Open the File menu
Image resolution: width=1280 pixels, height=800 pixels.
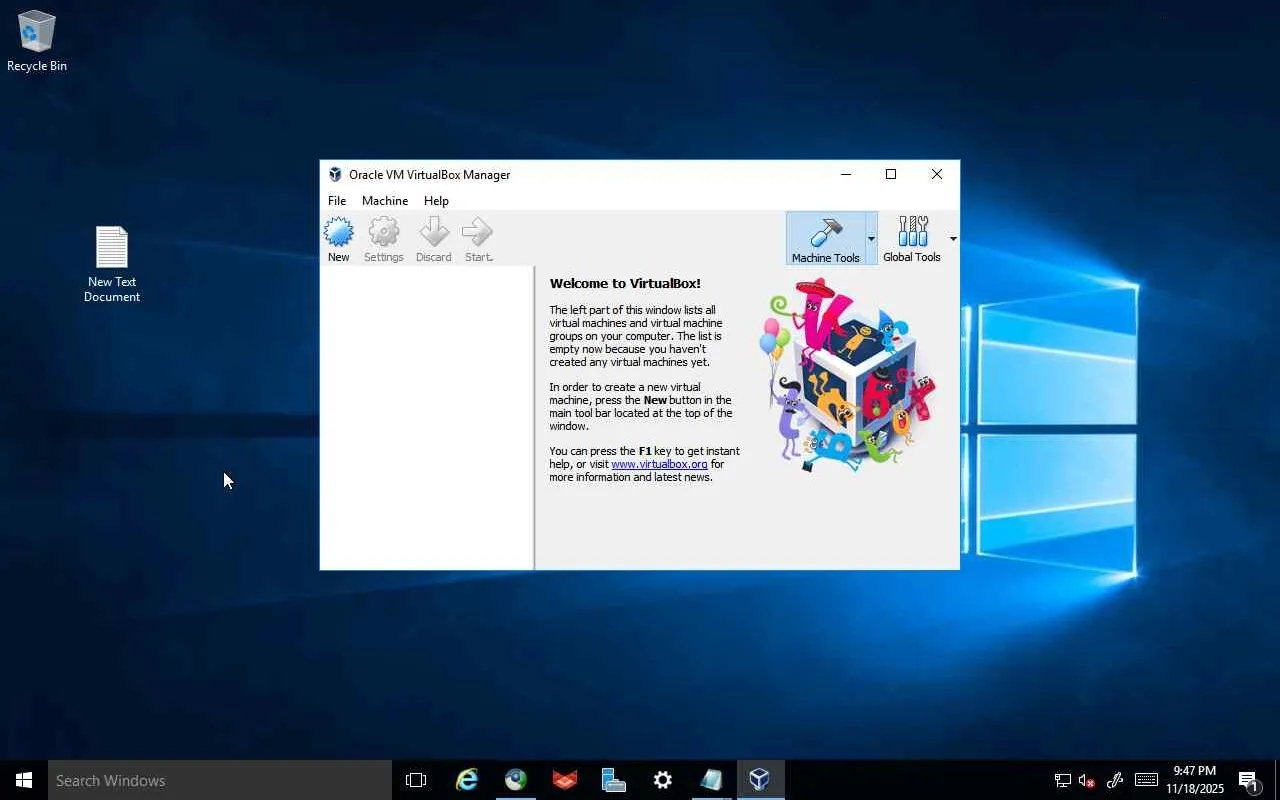[337, 201]
